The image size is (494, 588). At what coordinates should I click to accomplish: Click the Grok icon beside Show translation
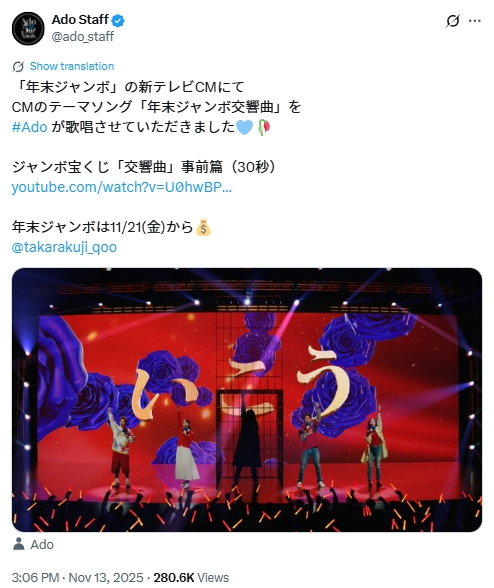tap(18, 67)
